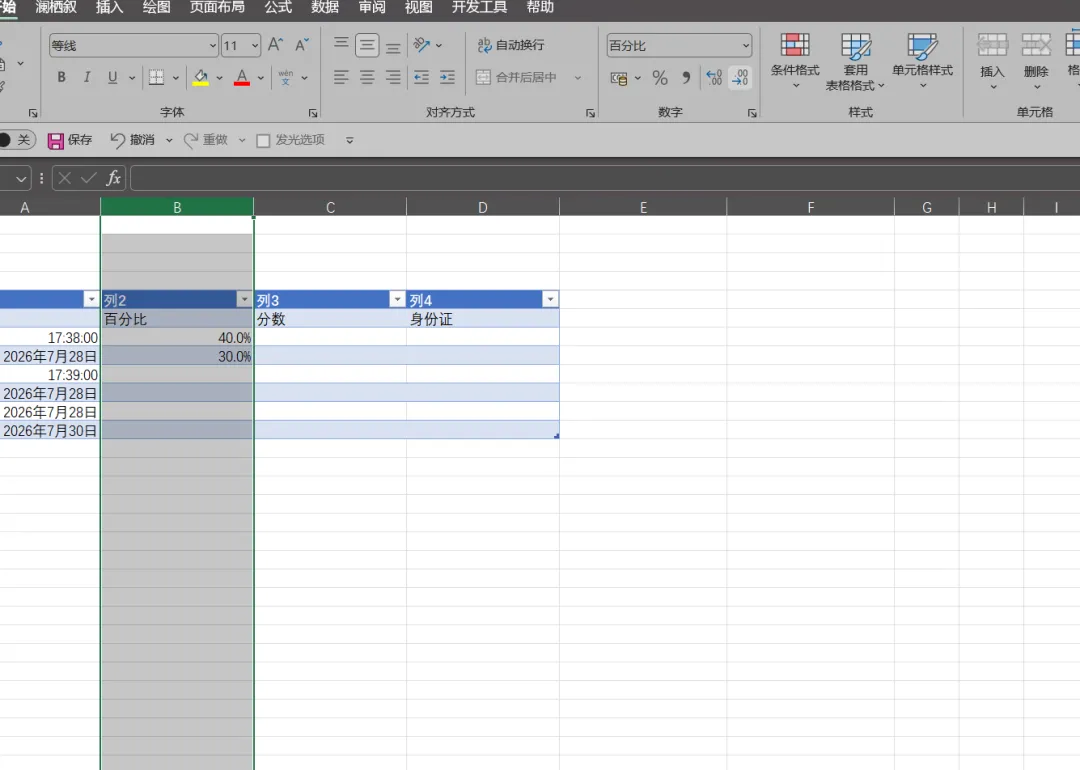Open the 插入 ribbon tab

(110, 8)
